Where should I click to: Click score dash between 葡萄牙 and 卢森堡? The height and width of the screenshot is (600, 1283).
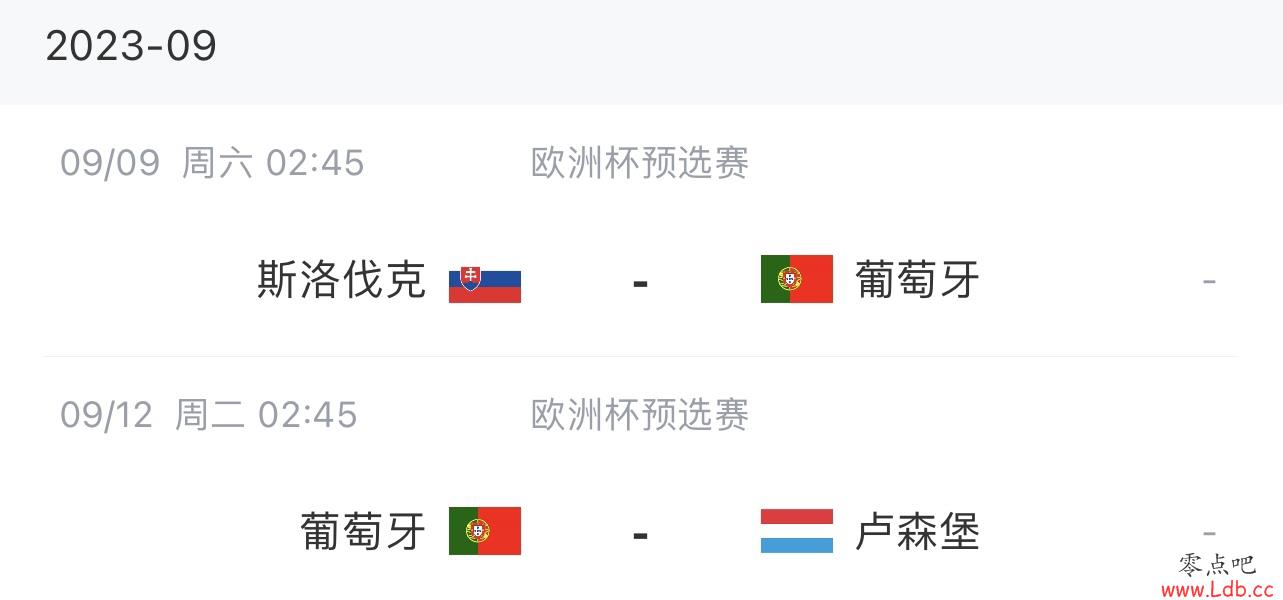641,535
